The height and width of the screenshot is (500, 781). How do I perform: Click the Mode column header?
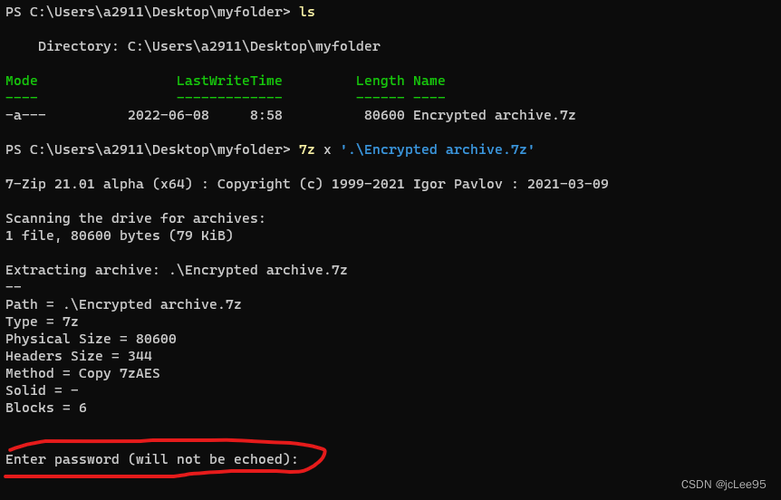21,81
